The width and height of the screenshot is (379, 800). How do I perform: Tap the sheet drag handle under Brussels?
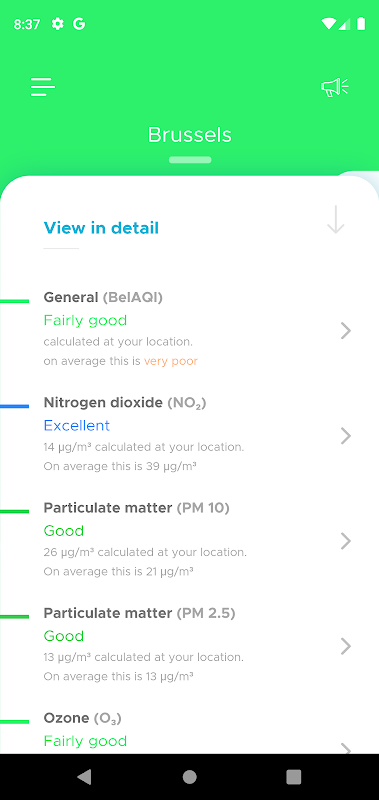click(x=190, y=160)
